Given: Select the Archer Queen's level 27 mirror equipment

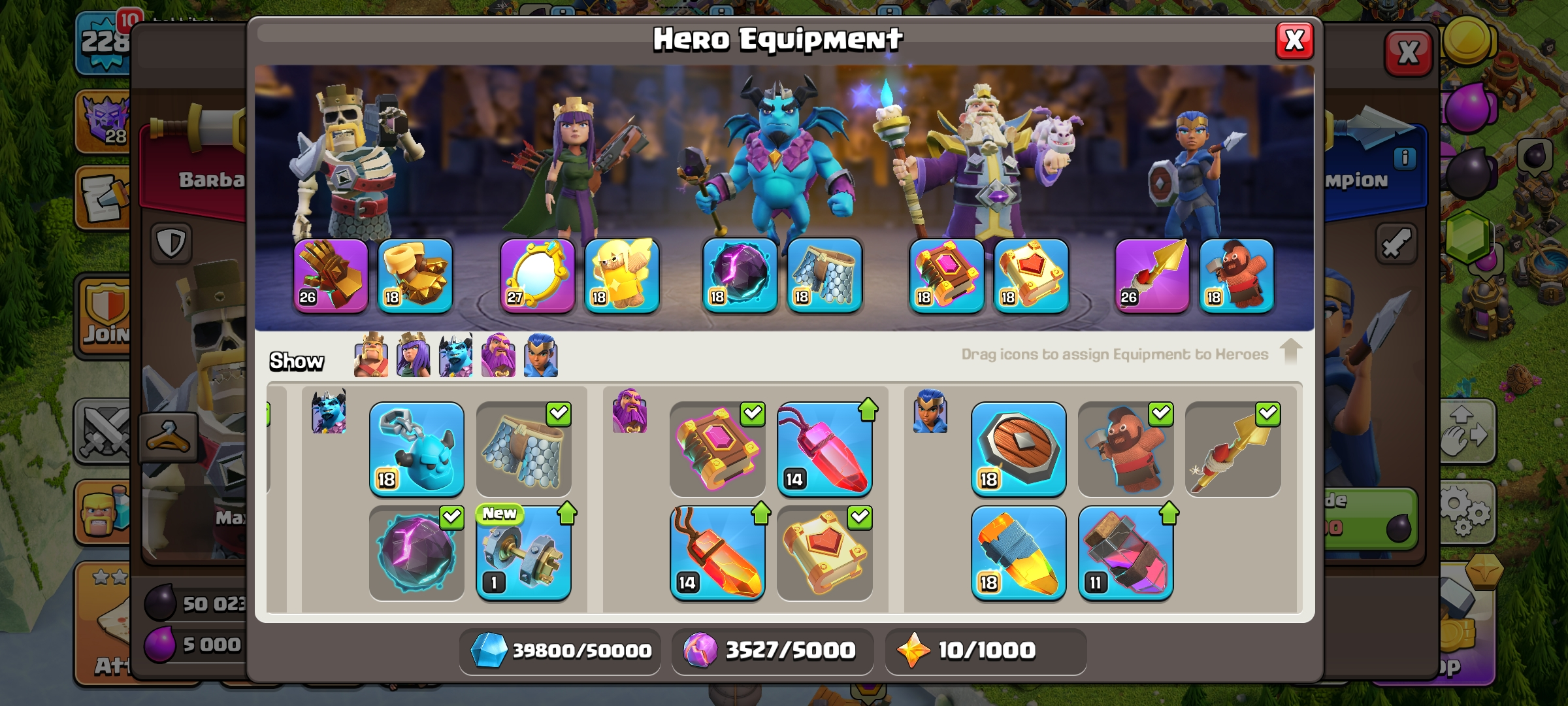Looking at the screenshot, I should (537, 276).
